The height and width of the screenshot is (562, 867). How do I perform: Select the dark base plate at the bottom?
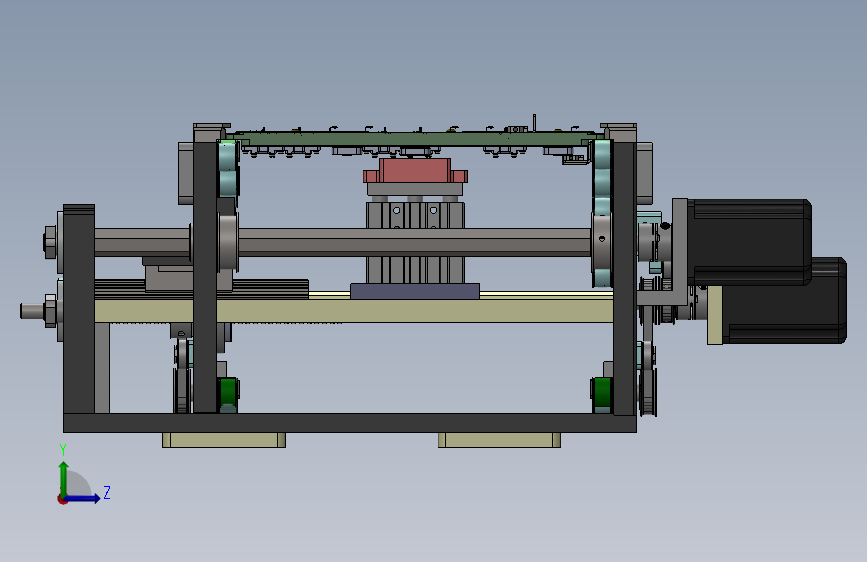point(349,423)
